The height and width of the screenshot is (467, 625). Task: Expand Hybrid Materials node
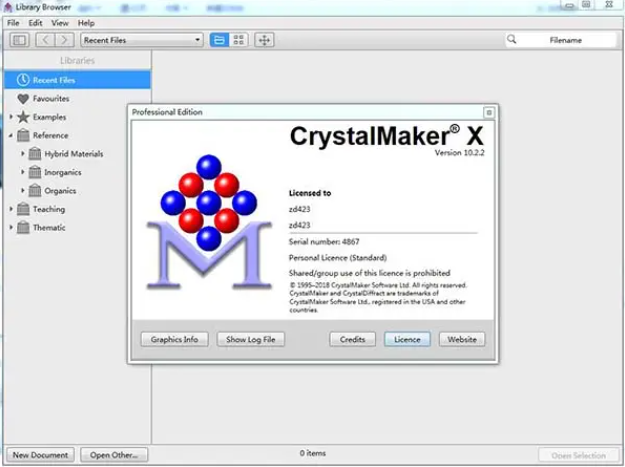(23, 153)
